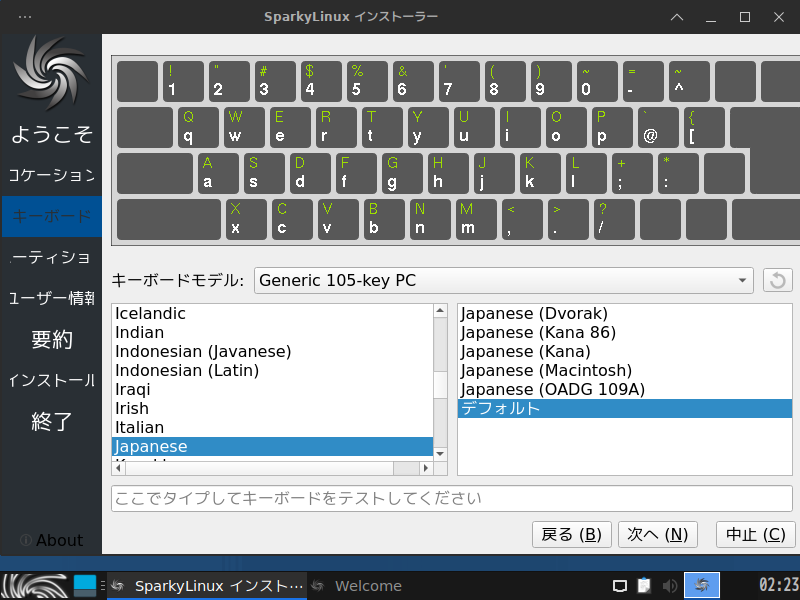Select Iraqi keyboard layout
Screen dimensions: 800x600
[272, 389]
